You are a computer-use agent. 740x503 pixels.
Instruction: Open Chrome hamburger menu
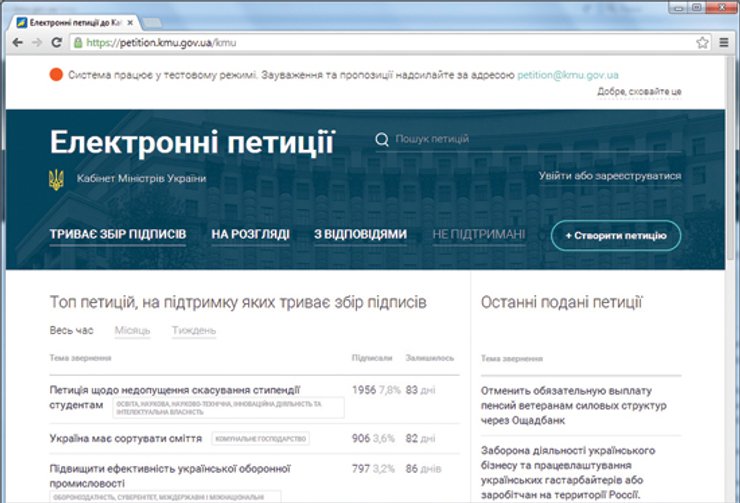click(x=723, y=43)
